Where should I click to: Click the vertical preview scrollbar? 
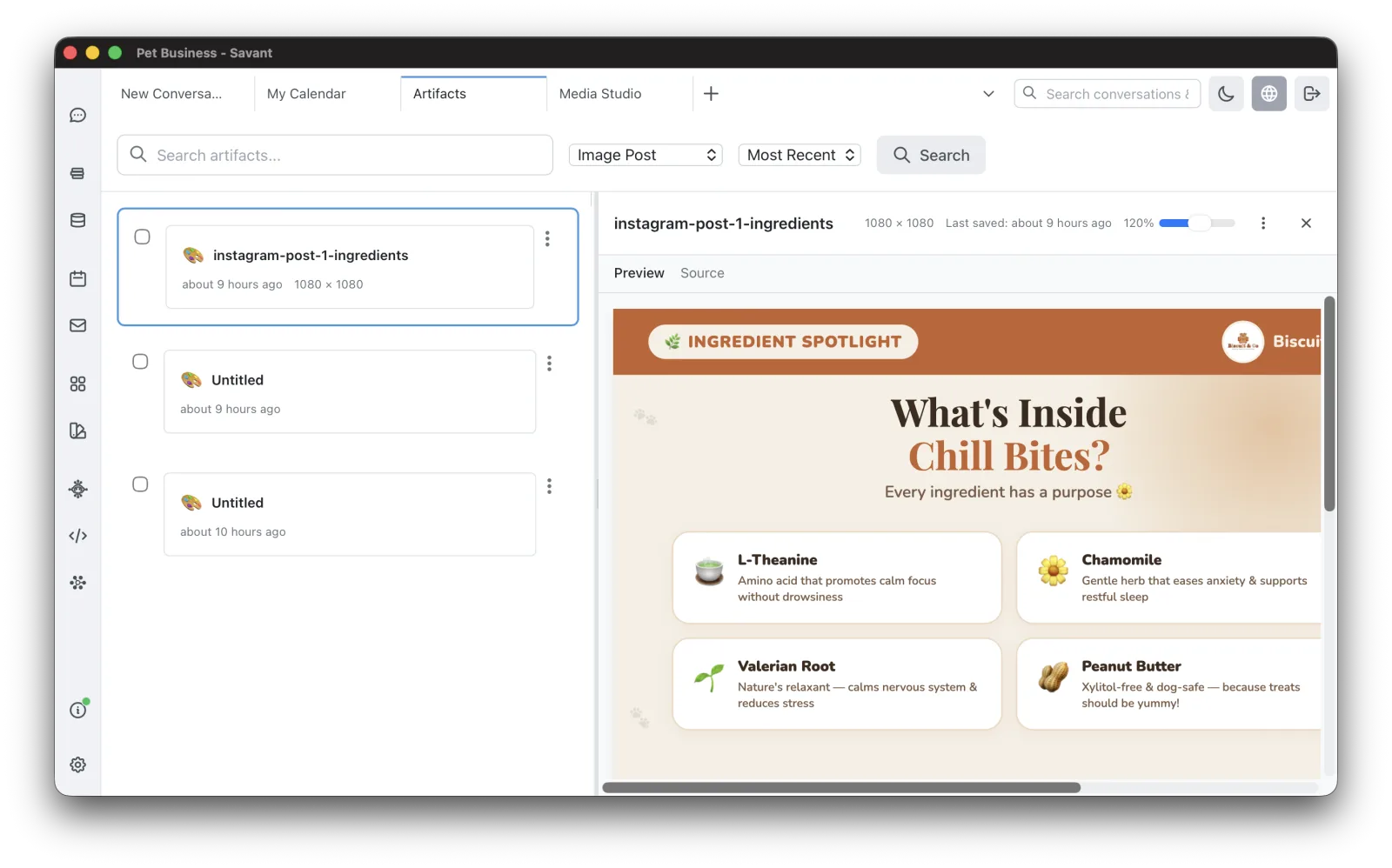point(1329,404)
